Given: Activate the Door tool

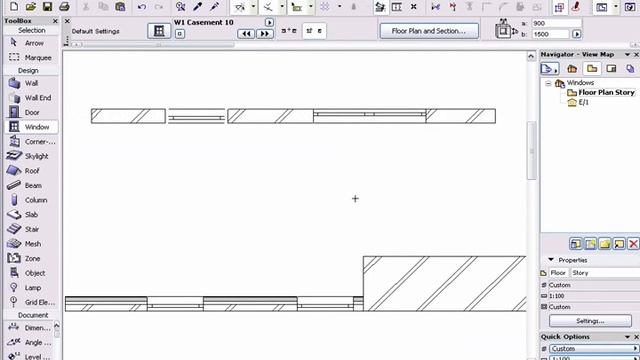Looking at the screenshot, I should pyautogui.click(x=31, y=112).
